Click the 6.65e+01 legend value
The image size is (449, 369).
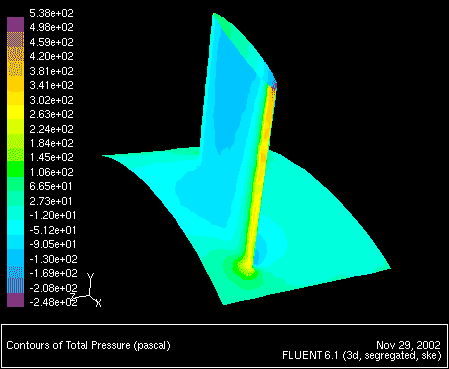click(51, 186)
